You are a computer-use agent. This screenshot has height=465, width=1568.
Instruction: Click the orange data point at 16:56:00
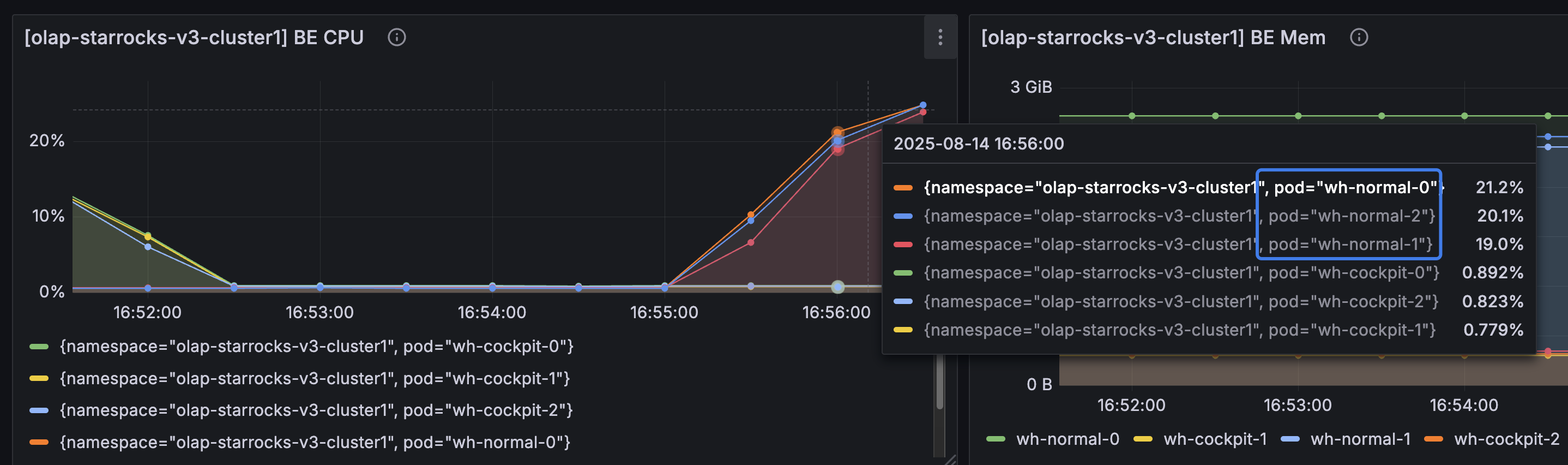pos(837,132)
